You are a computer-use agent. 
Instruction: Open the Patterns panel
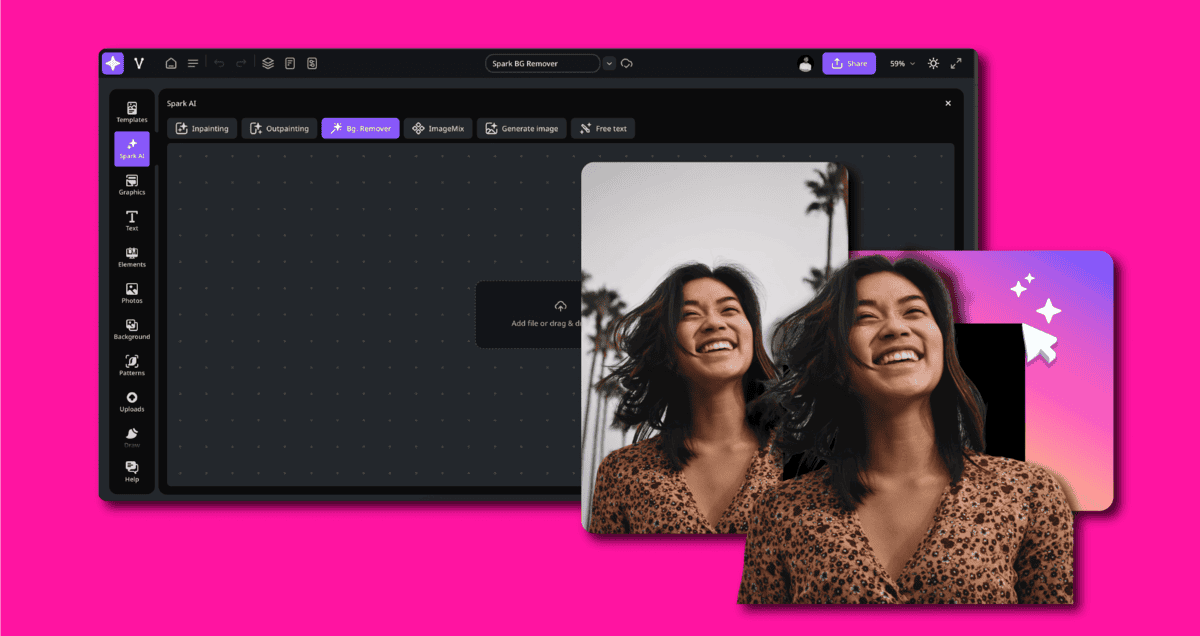pyautogui.click(x=131, y=365)
